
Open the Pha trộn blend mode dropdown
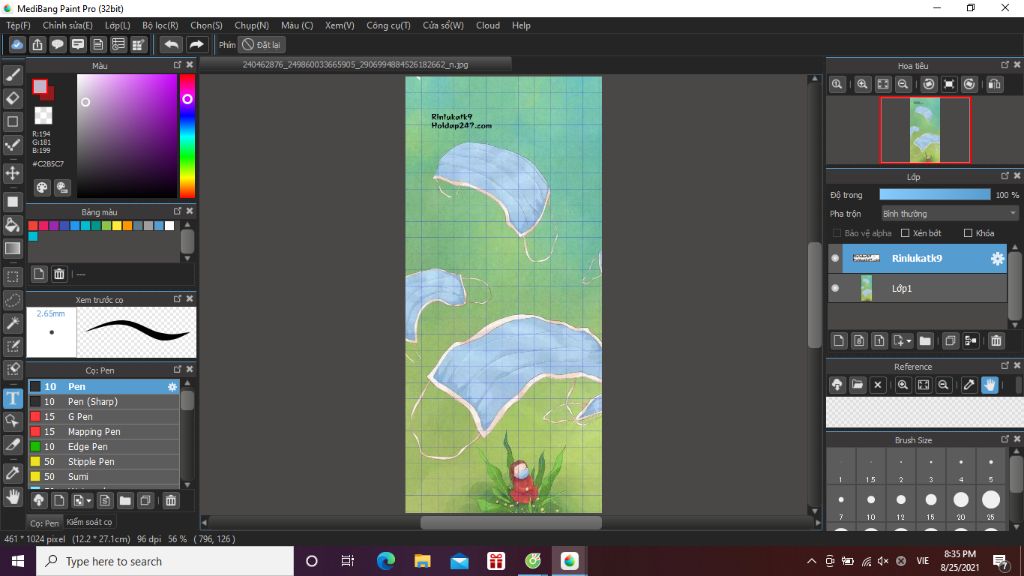pos(949,214)
